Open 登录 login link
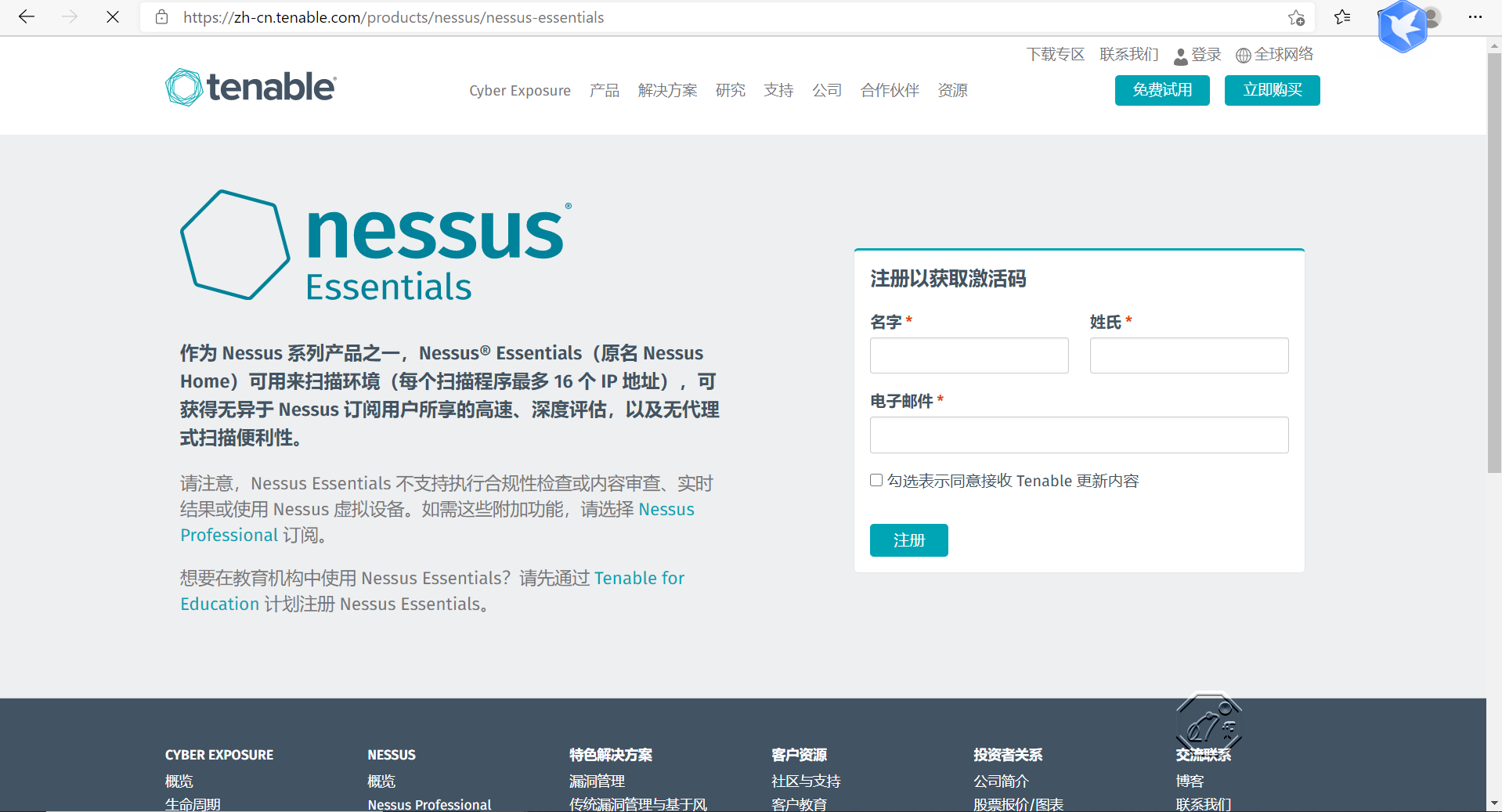Image resolution: width=1502 pixels, height=812 pixels. point(1197,55)
